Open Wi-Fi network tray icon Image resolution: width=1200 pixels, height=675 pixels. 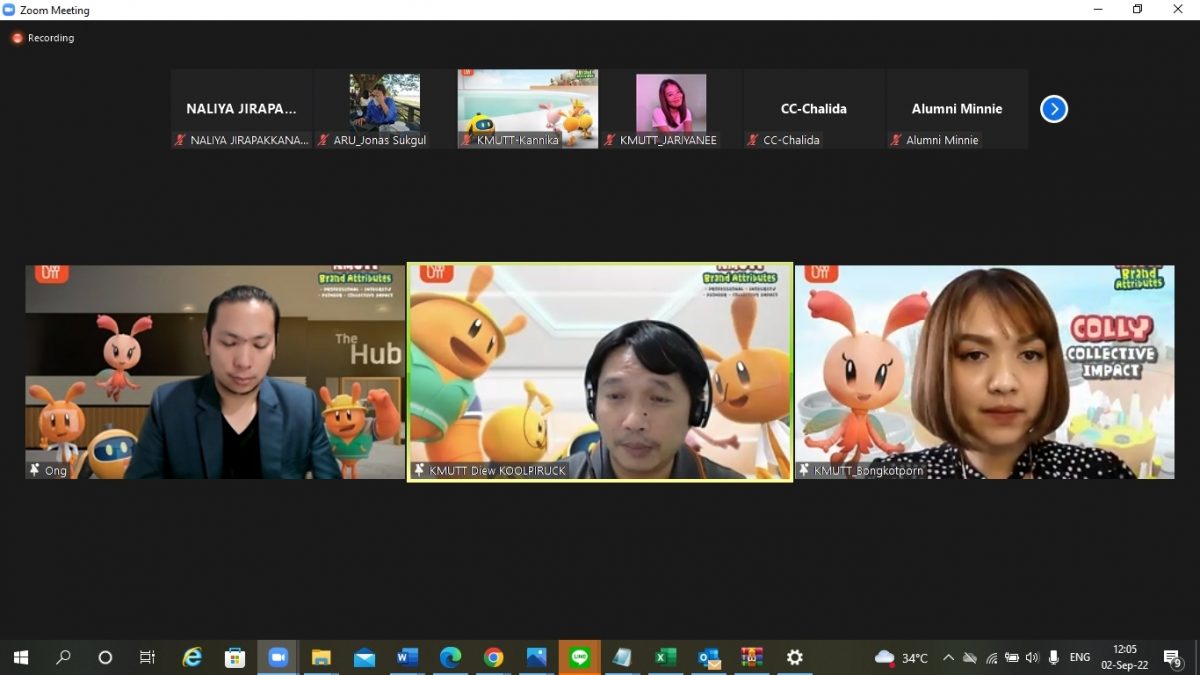[991, 658]
